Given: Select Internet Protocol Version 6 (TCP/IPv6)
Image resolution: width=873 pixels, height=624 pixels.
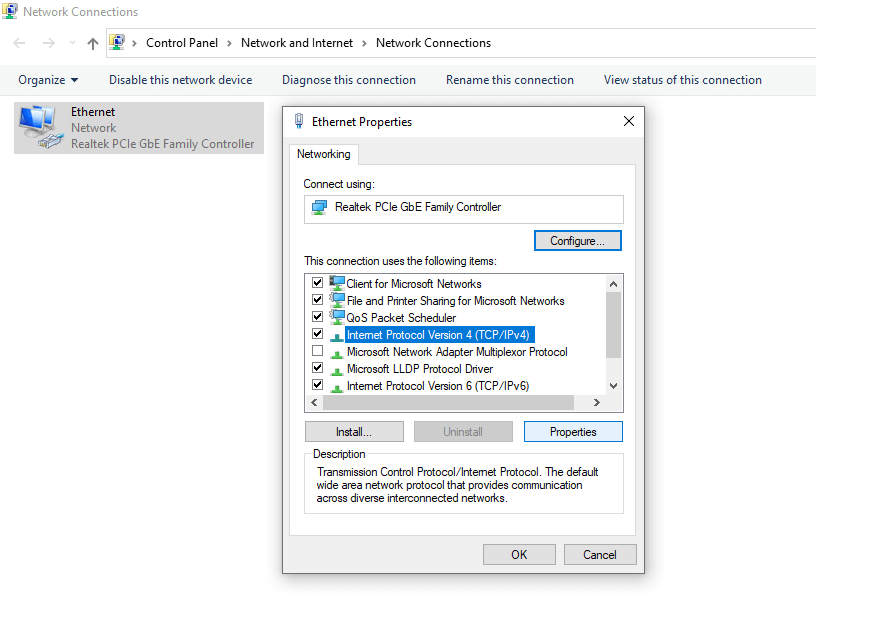Looking at the screenshot, I should point(438,386).
